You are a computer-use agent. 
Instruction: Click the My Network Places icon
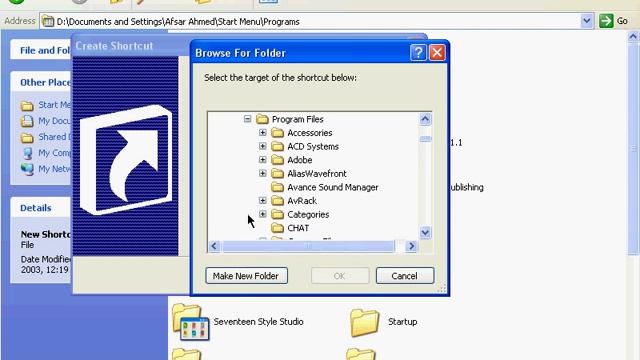27,169
